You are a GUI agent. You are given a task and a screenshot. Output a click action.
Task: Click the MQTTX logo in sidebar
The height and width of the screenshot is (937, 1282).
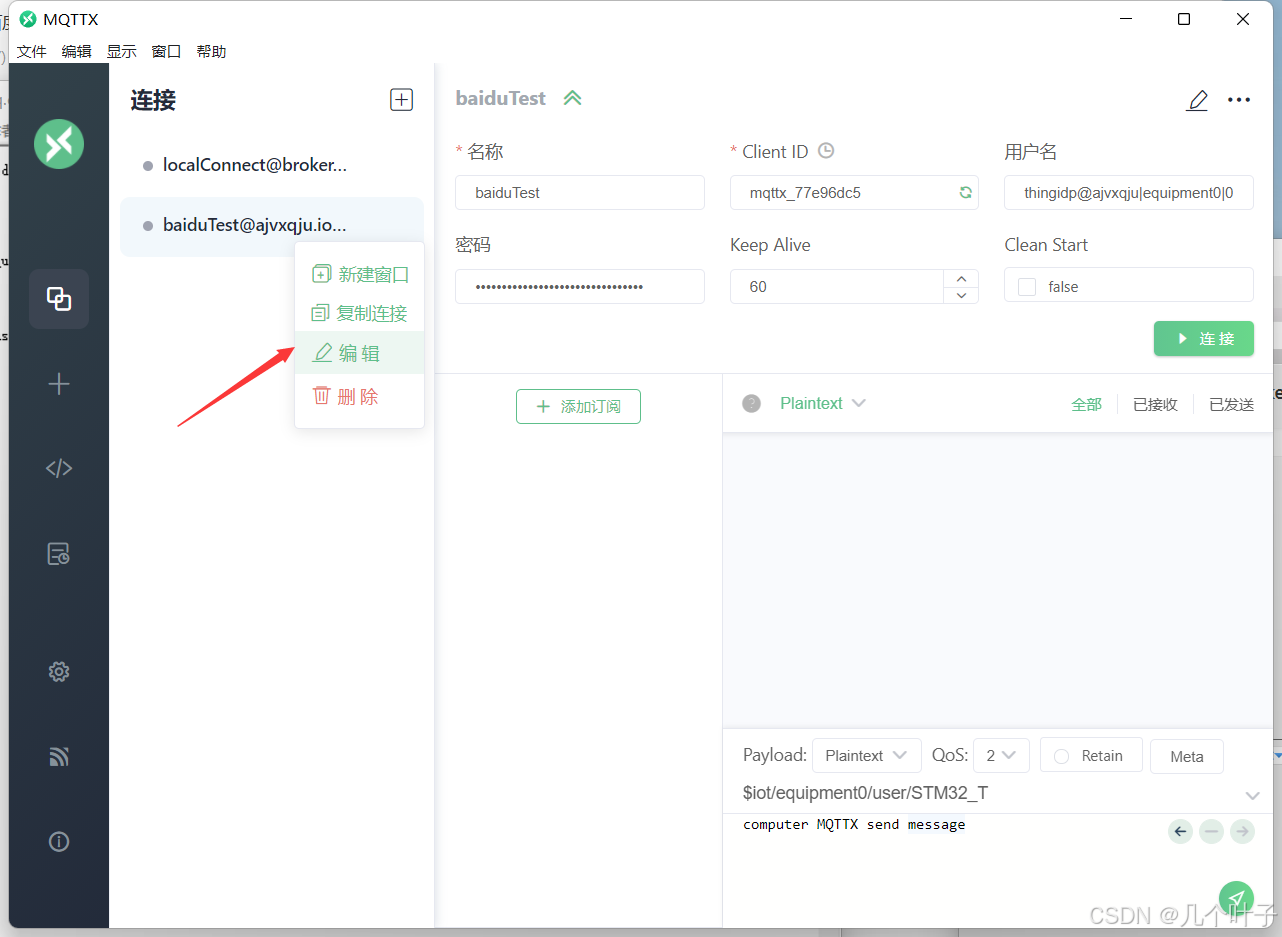click(x=59, y=144)
